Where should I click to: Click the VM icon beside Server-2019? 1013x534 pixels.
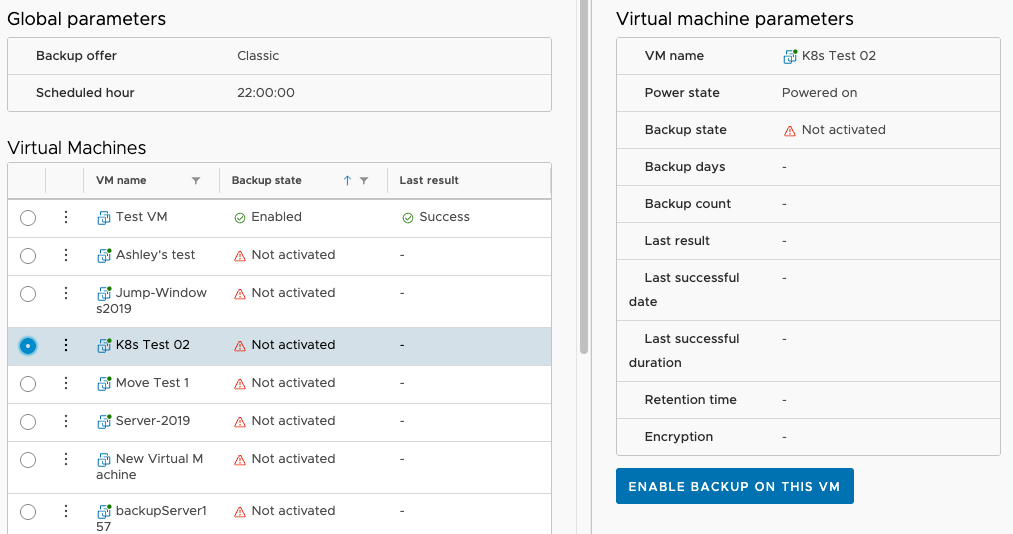[103, 422]
